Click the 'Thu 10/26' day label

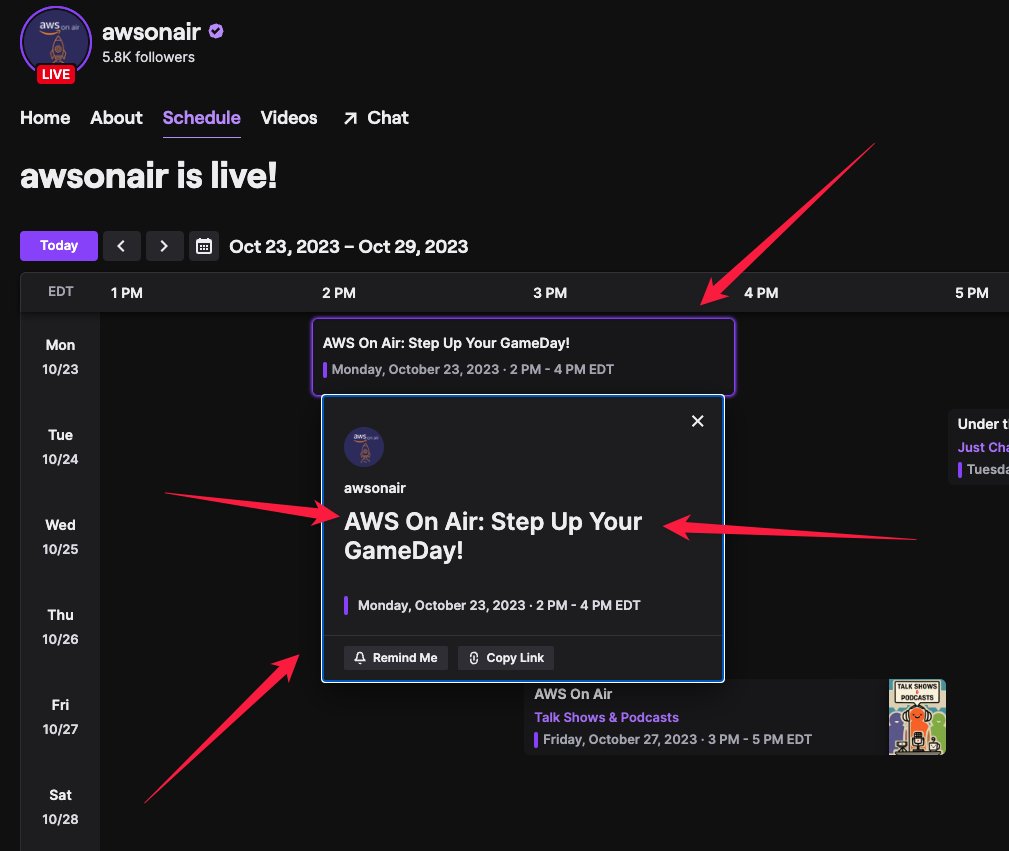pyautogui.click(x=60, y=627)
